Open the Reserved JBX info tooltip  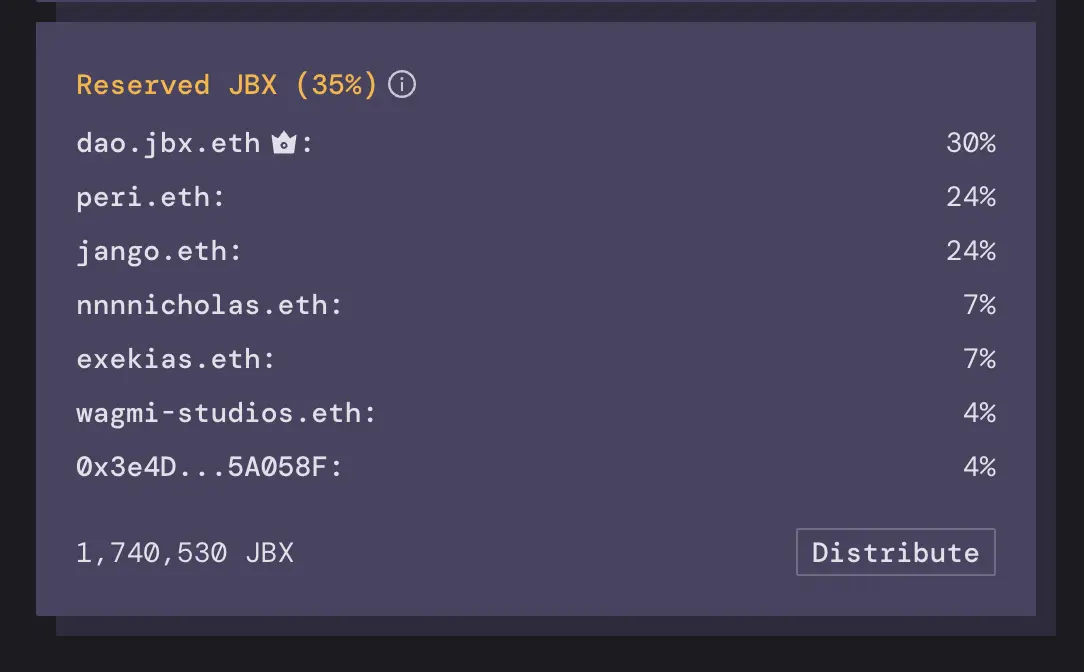pyautogui.click(x=401, y=85)
